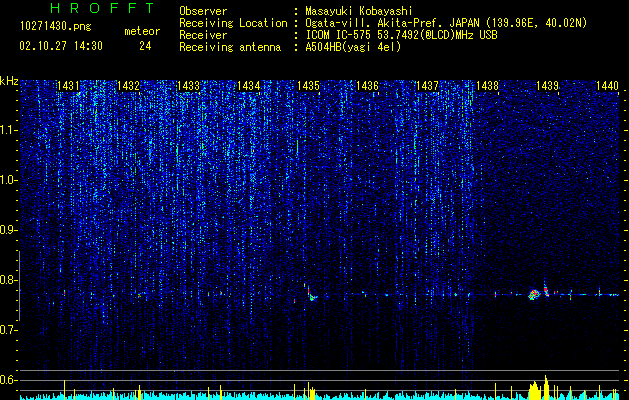Click the 1438 time marker
This screenshot has height=400, width=629.
pyautogui.click(x=487, y=86)
